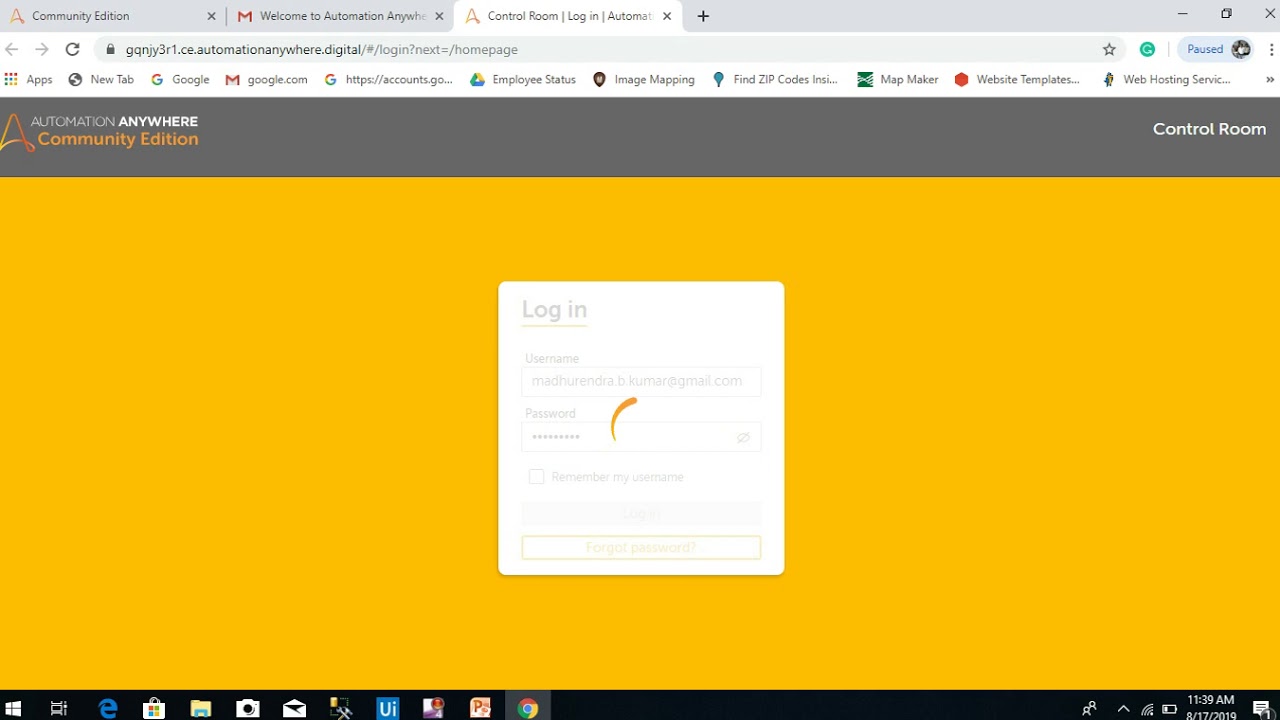Launch Microsoft Edge from taskbar
The height and width of the screenshot is (720, 1280).
108,708
